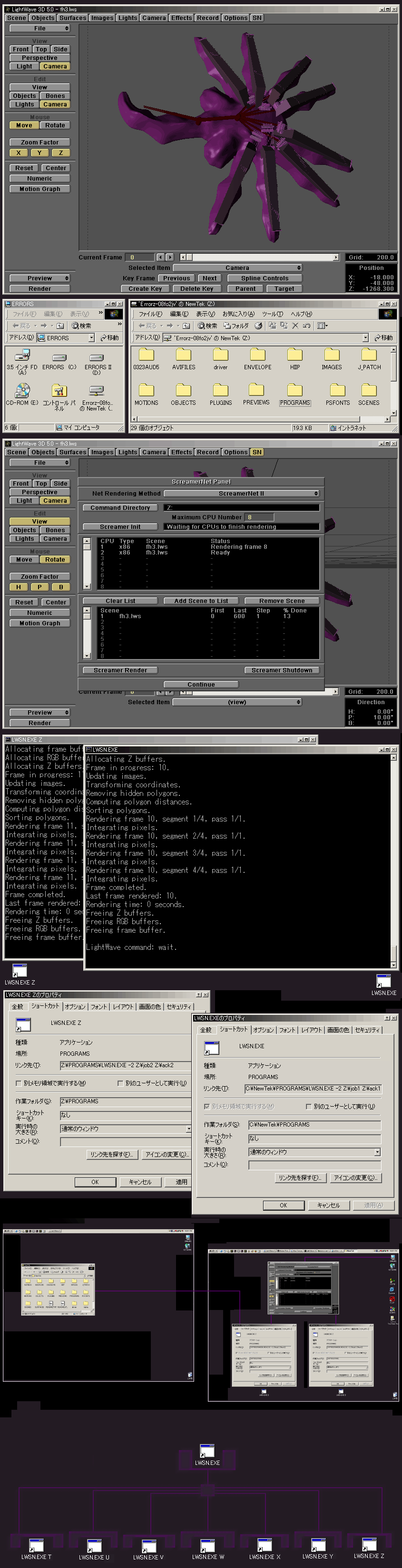
Task: Enable 別メモリ領域で実行する in LWSN.EXE Z properties
Action: 18,1083
